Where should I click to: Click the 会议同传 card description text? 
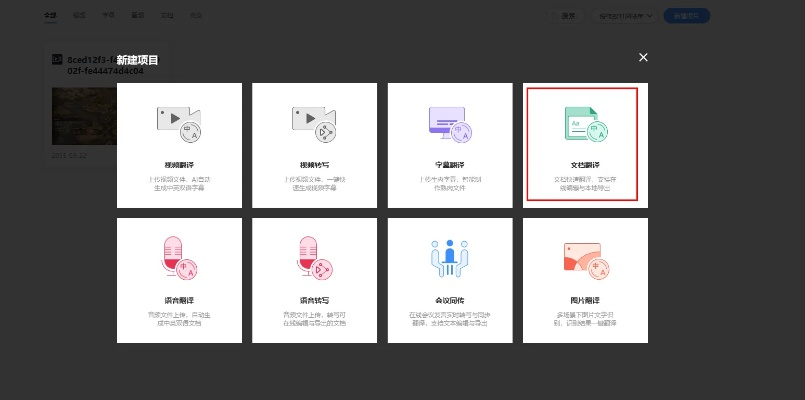(450, 319)
